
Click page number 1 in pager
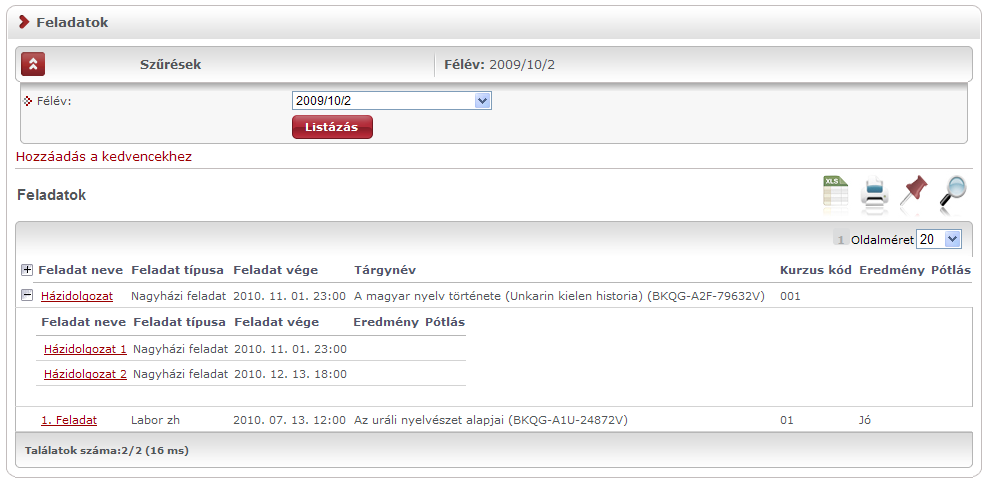tap(841, 240)
